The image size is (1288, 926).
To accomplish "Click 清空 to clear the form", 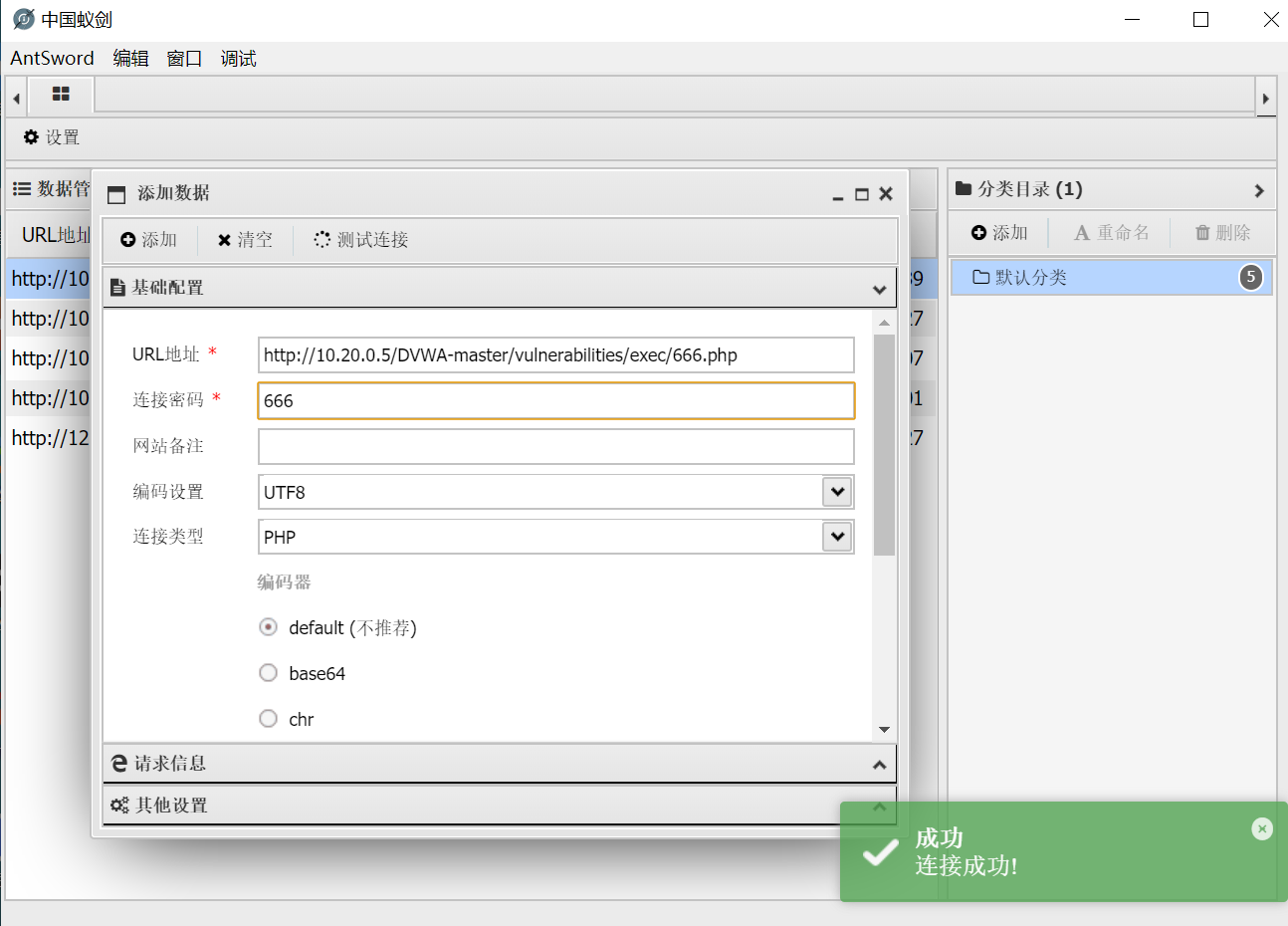I will pos(245,239).
